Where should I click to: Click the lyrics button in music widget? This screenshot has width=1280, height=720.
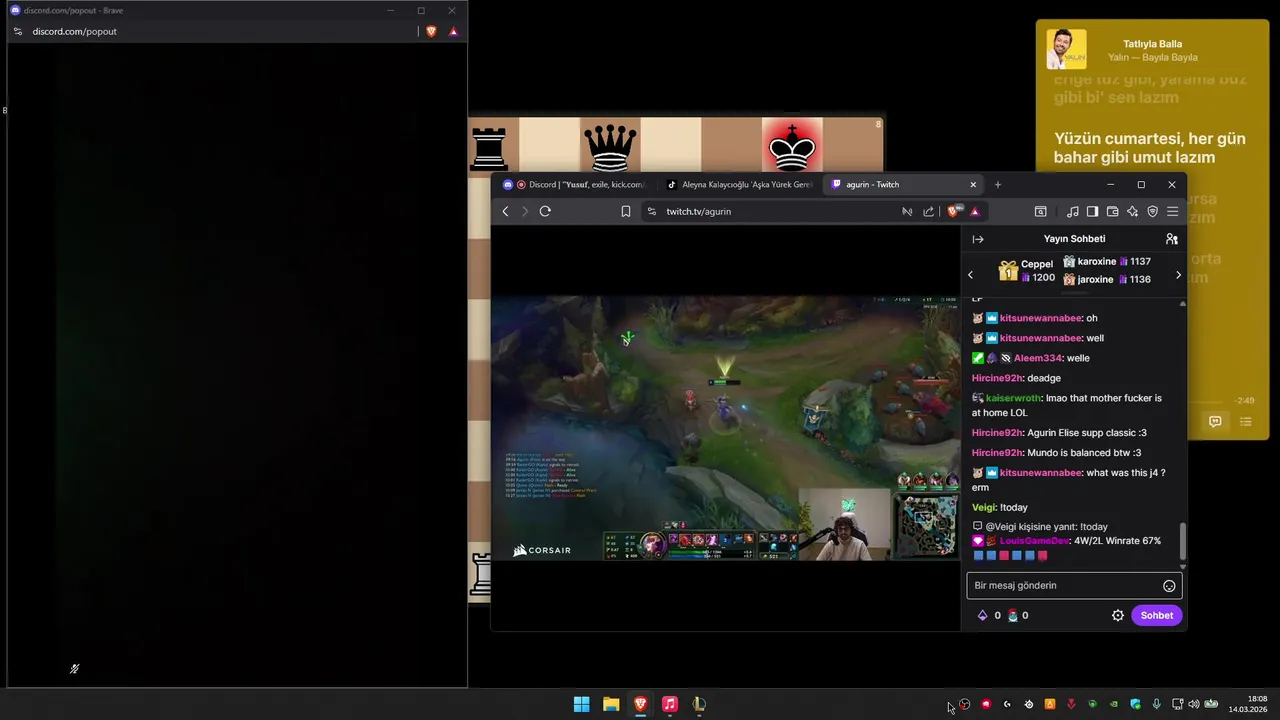click(x=1215, y=422)
